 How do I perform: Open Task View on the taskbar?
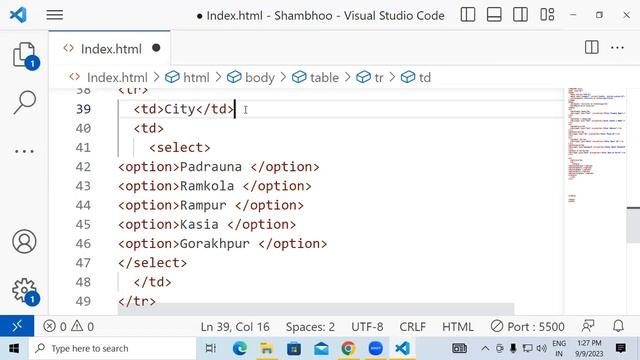click(x=211, y=349)
